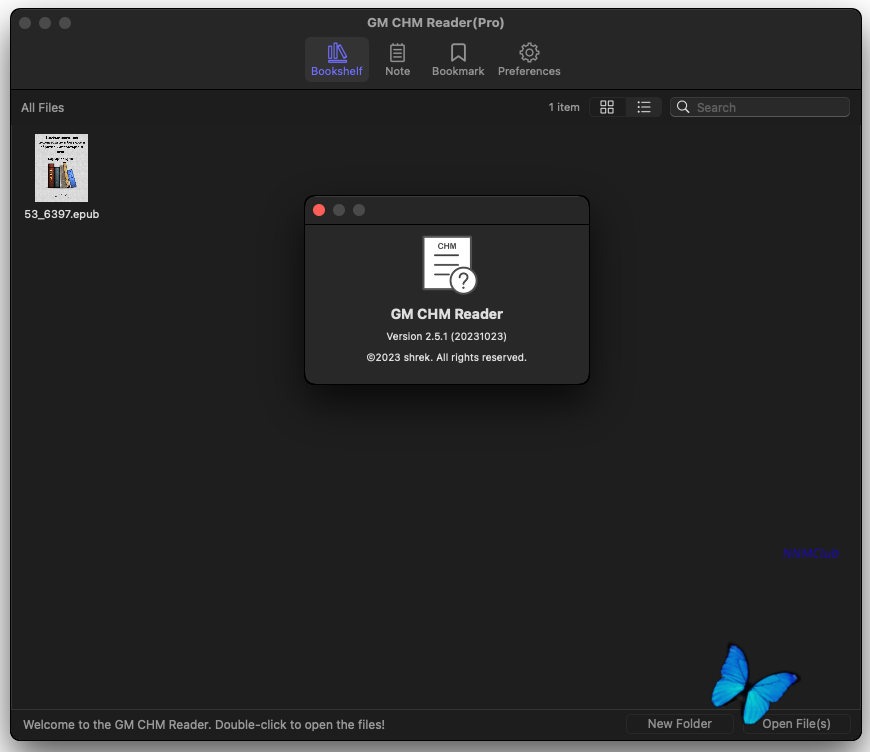
Task: Click the blue butterfly icon
Action: coord(755,684)
